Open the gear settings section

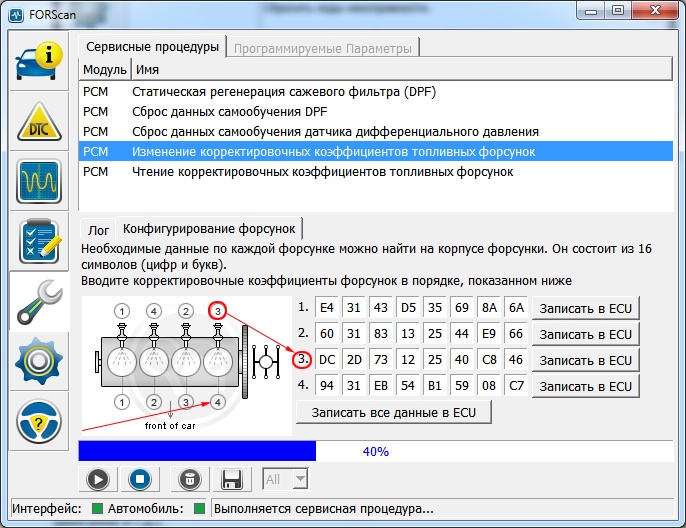tap(39, 361)
